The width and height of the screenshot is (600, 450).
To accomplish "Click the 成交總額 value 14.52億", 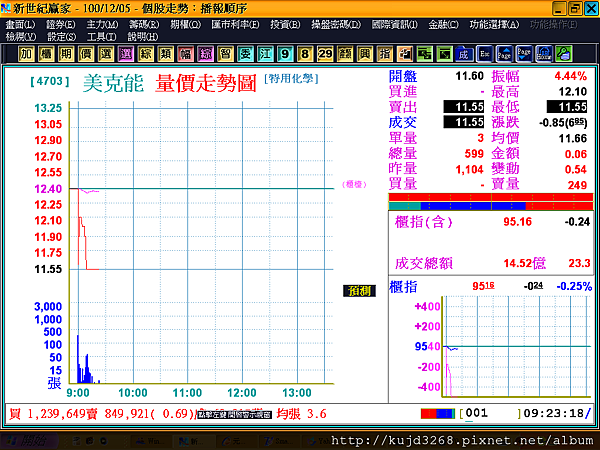I will [524, 263].
